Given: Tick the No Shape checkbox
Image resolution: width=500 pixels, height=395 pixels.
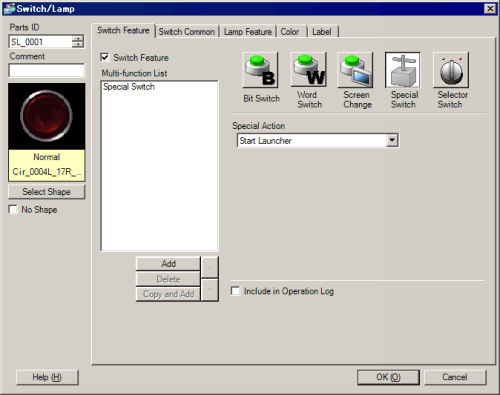Looking at the screenshot, I should (x=13, y=209).
